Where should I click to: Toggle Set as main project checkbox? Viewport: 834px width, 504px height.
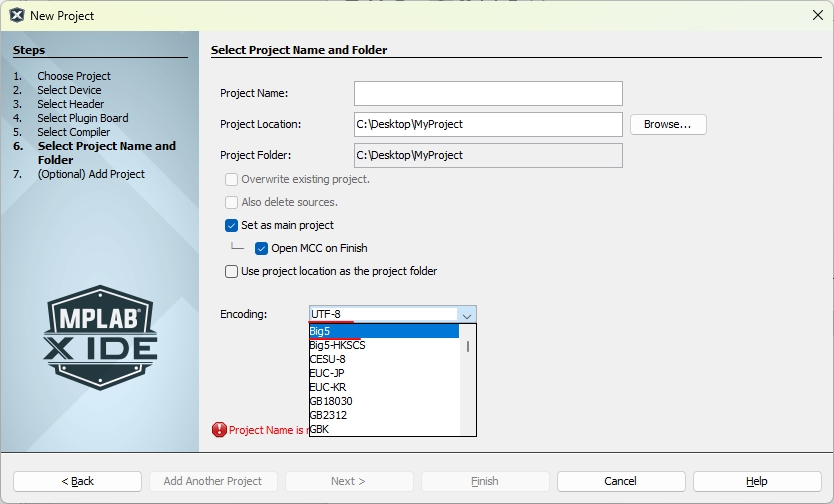tap(231, 225)
